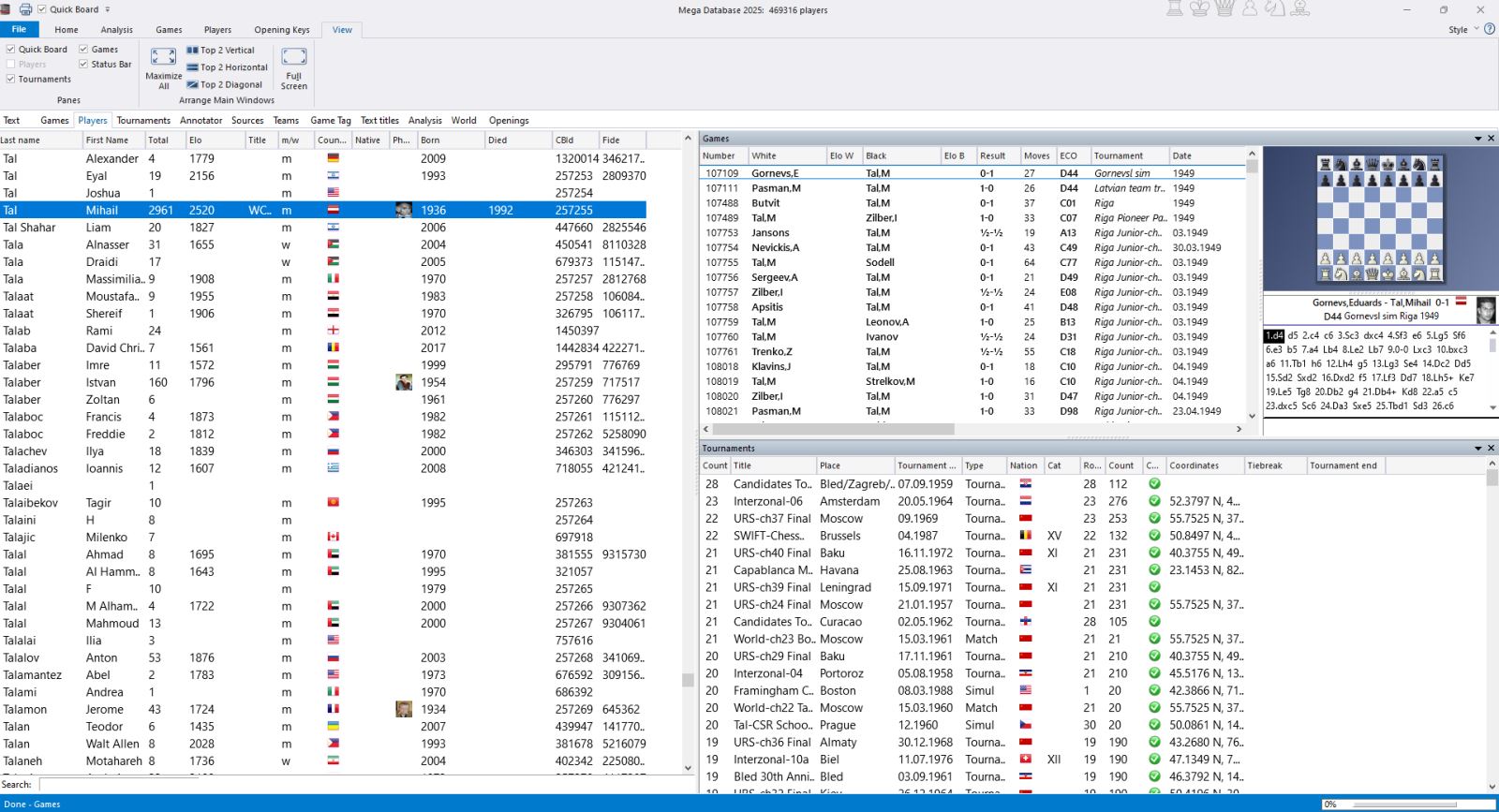1499x812 pixels.
Task: Click Mihail Tal's player photo in list
Action: pyautogui.click(x=404, y=211)
